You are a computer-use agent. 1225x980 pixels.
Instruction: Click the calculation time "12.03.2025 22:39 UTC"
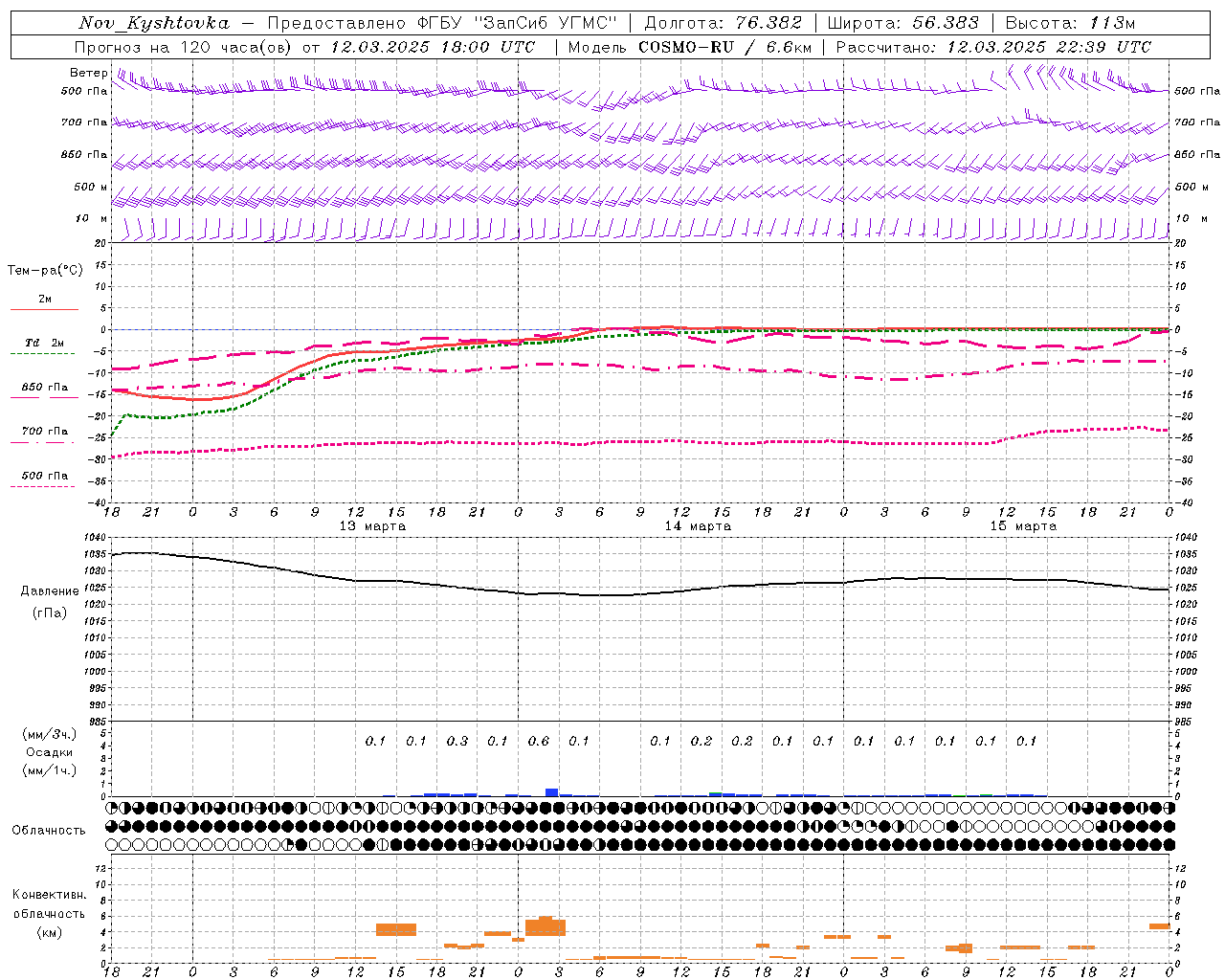pyautogui.click(x=1049, y=47)
